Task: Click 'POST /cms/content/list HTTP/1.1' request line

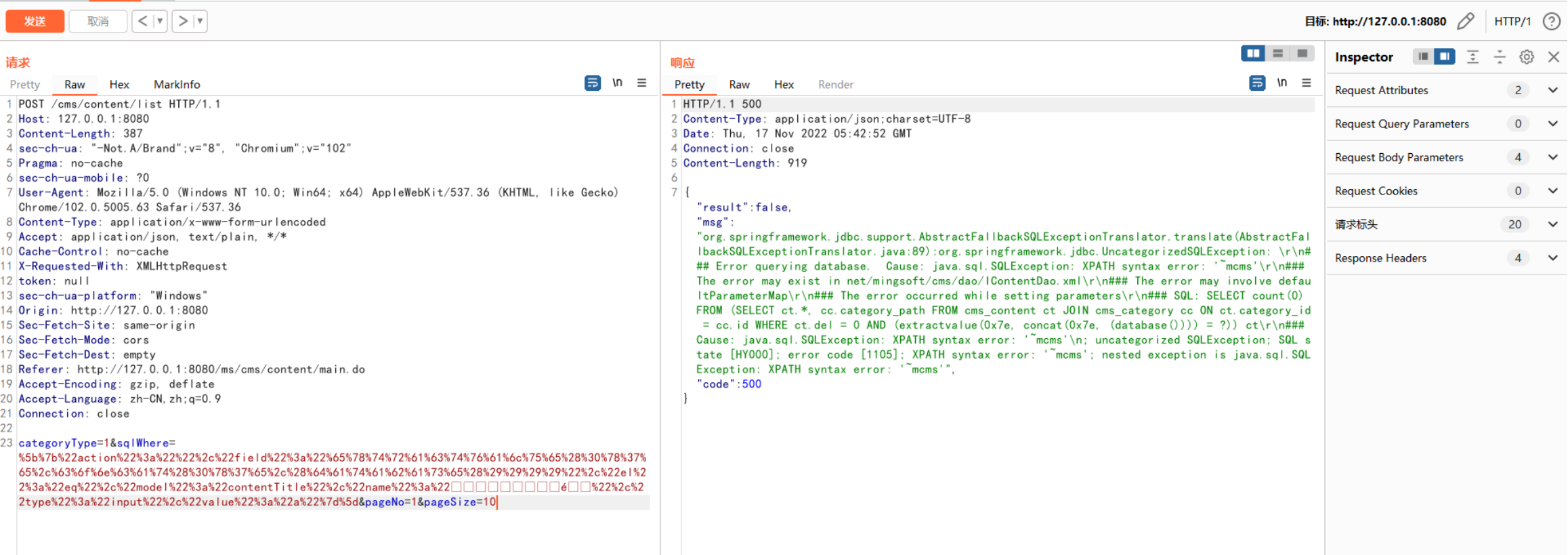Action: 119,104
